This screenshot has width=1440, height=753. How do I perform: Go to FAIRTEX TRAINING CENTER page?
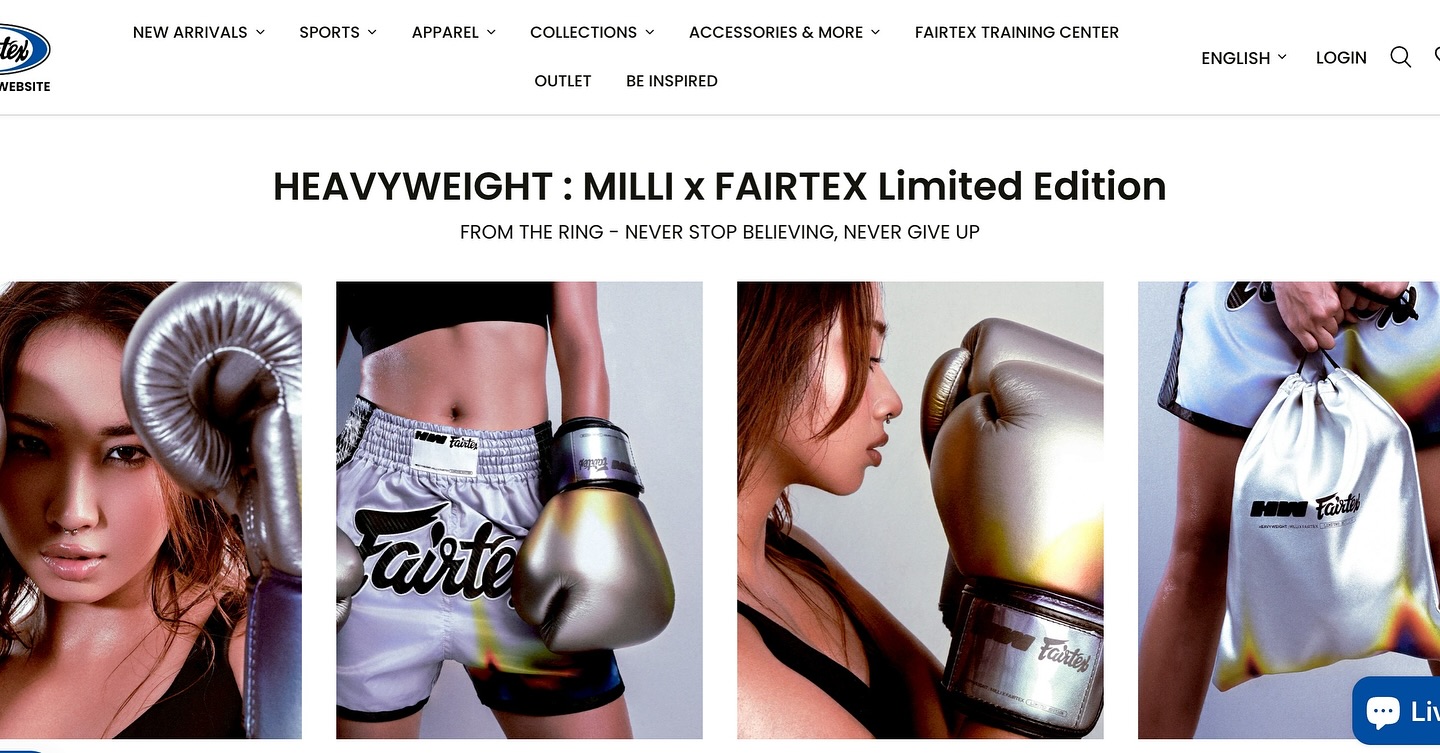1017,32
